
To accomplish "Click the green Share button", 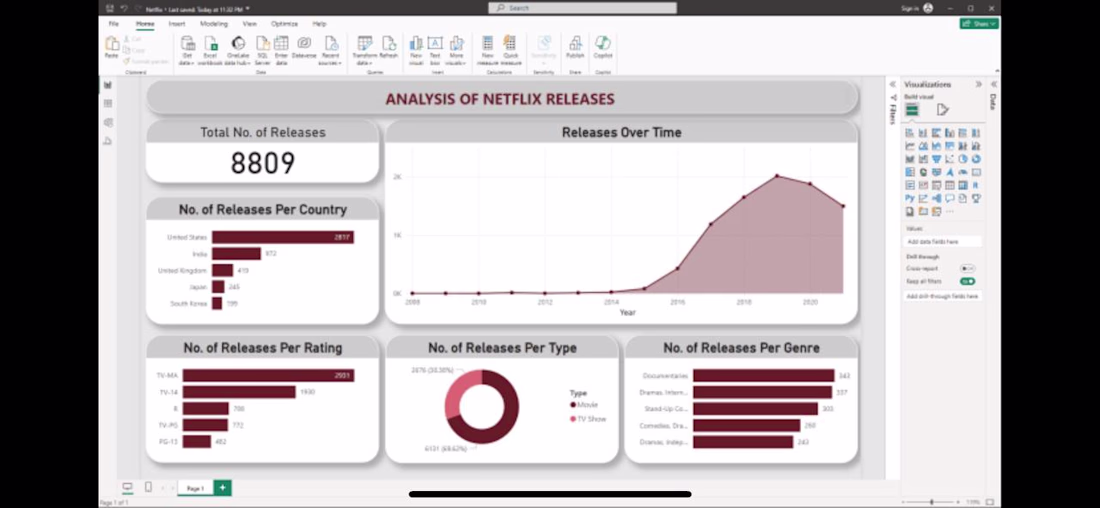I will (x=979, y=24).
